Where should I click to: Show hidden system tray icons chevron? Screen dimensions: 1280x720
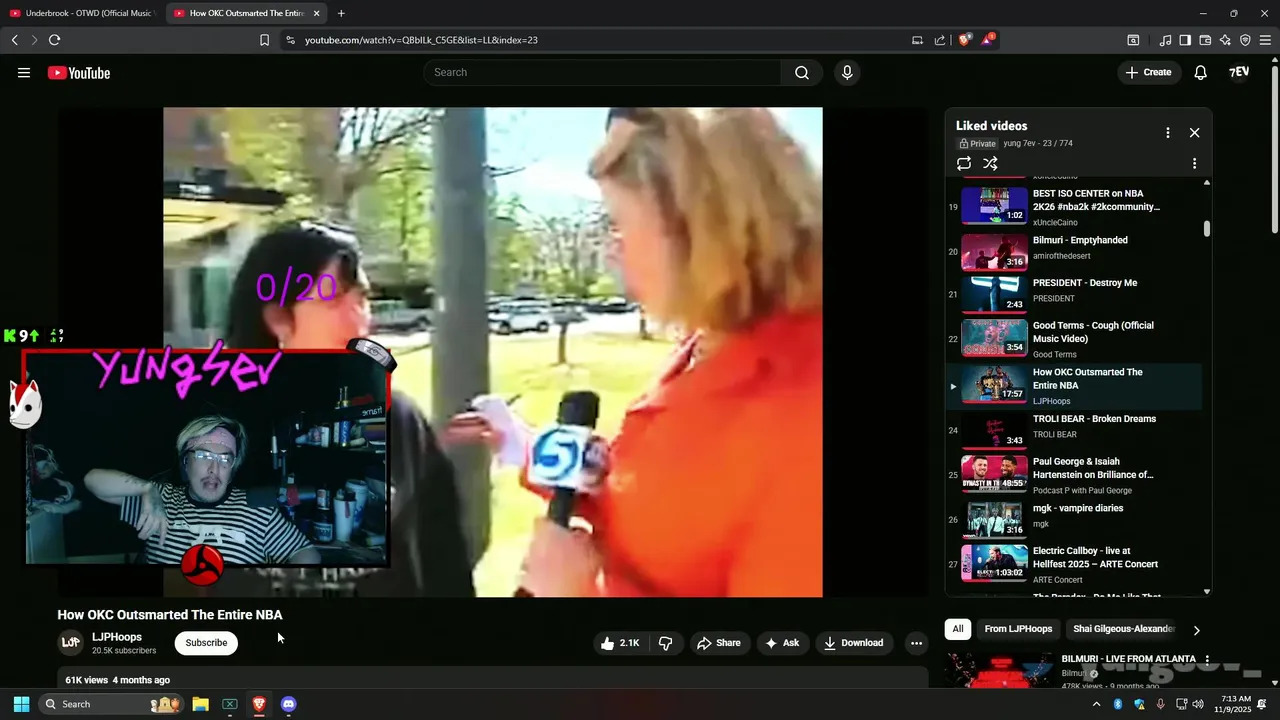tap(1096, 704)
